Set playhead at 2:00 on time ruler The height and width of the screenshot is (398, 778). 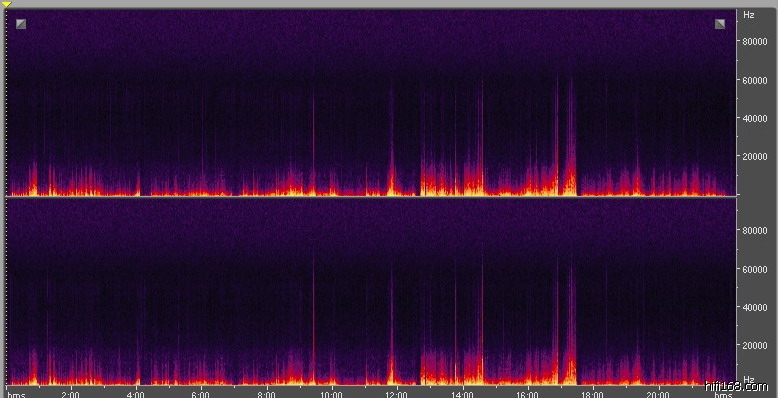(x=70, y=395)
